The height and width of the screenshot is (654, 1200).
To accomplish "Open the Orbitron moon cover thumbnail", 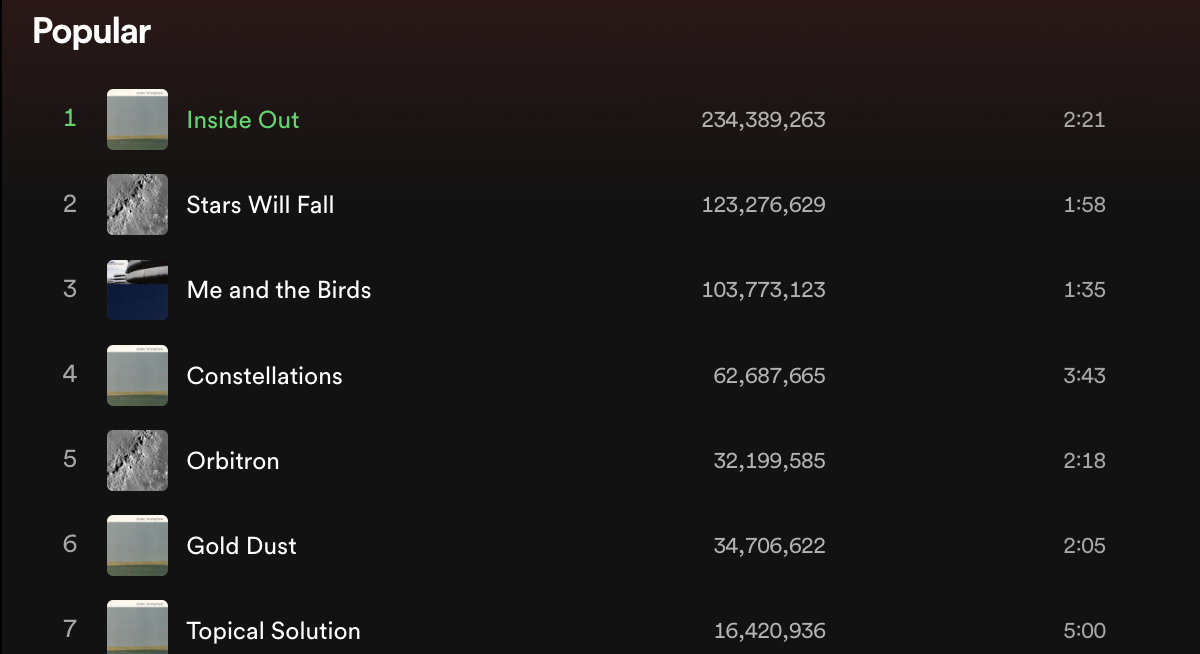I will click(137, 461).
